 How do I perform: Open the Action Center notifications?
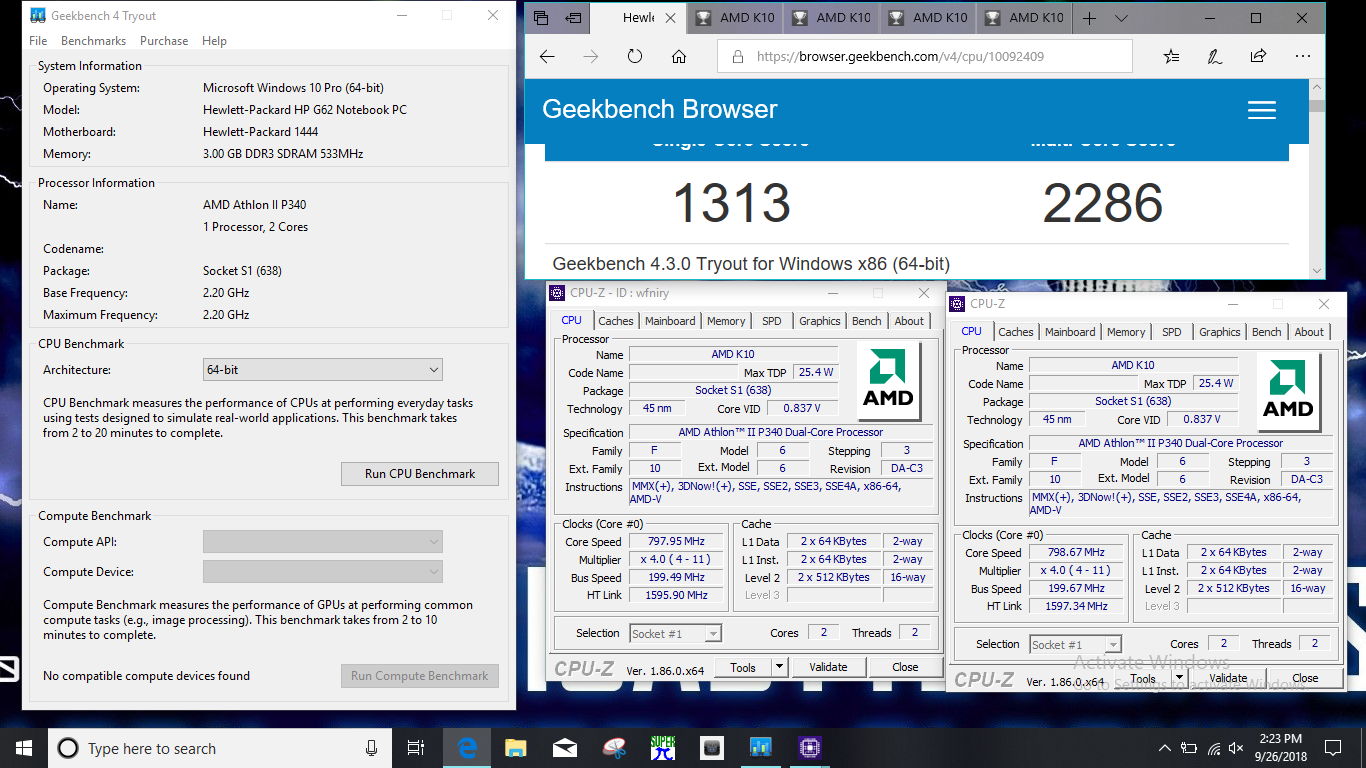1333,748
